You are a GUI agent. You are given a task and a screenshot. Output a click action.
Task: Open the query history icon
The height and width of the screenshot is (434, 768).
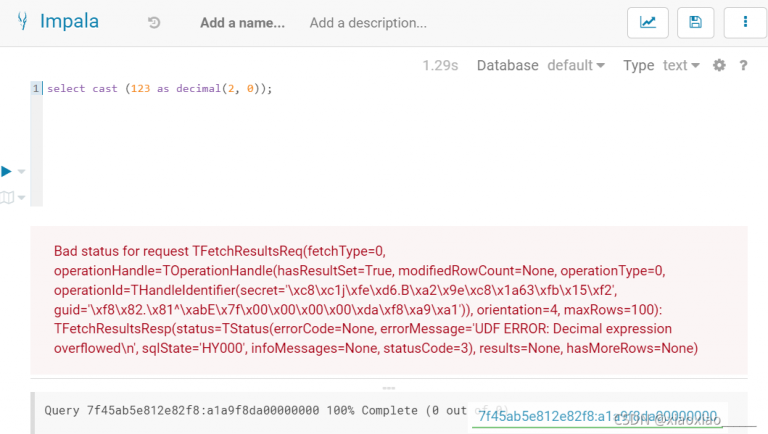pos(154,23)
